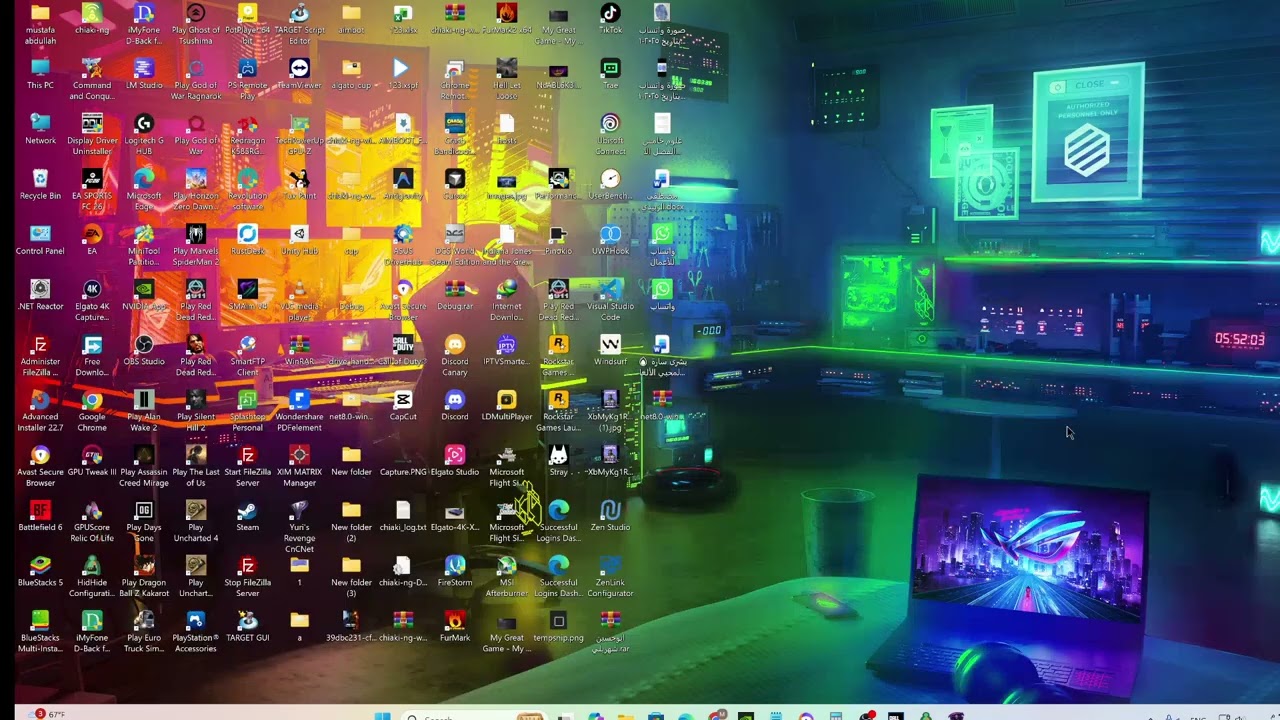Open the Windsurf desktop icon
This screenshot has height=720, width=1280.
(610, 349)
